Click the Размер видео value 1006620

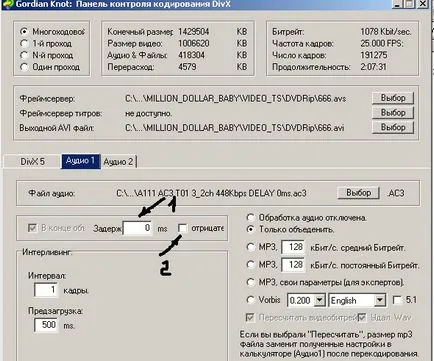point(194,43)
